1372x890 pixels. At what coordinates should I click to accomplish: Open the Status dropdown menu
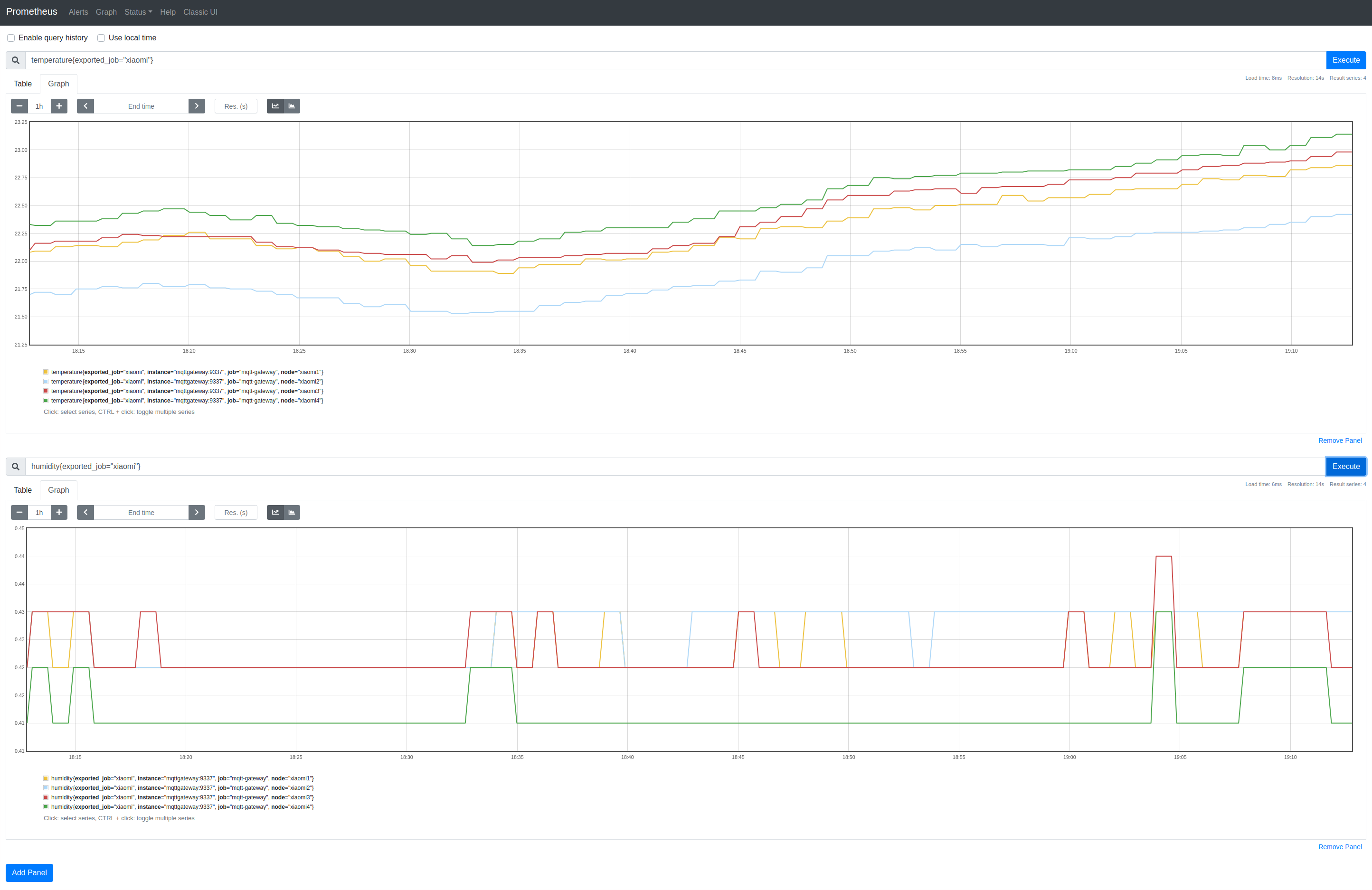coord(138,12)
